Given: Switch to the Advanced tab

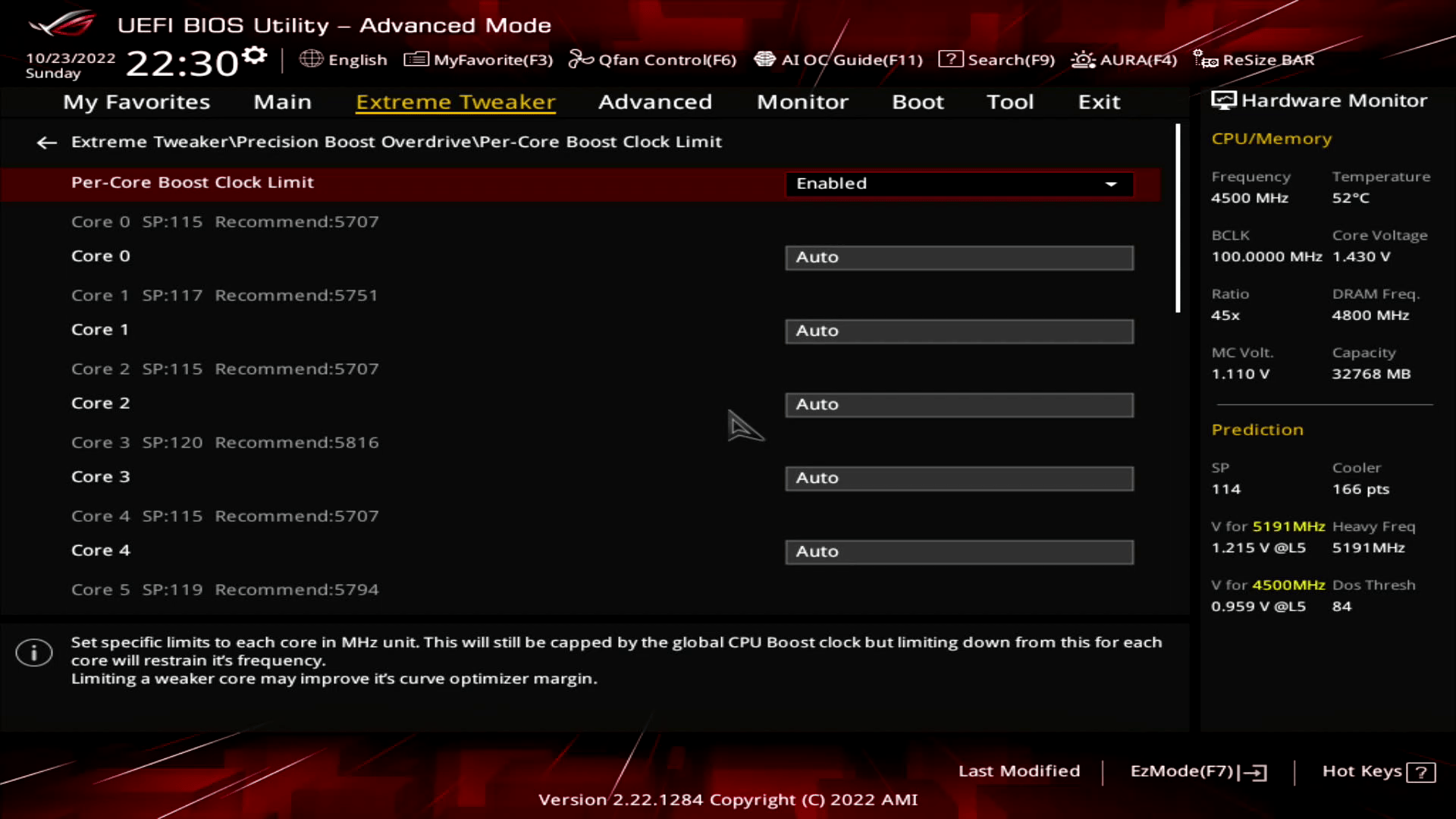Looking at the screenshot, I should [x=654, y=102].
